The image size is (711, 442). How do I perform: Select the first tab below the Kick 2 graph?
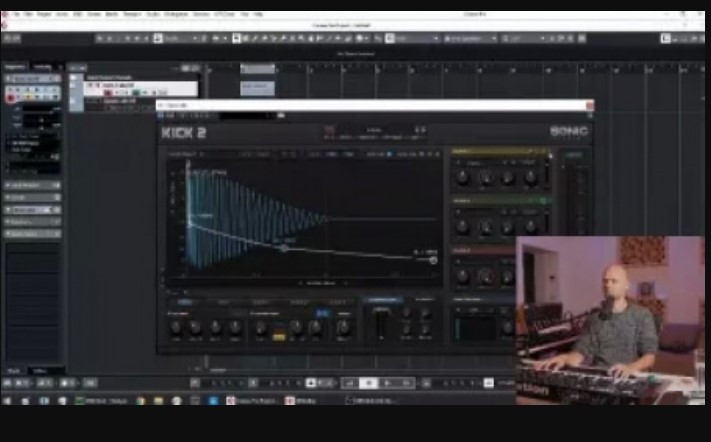coord(184,302)
